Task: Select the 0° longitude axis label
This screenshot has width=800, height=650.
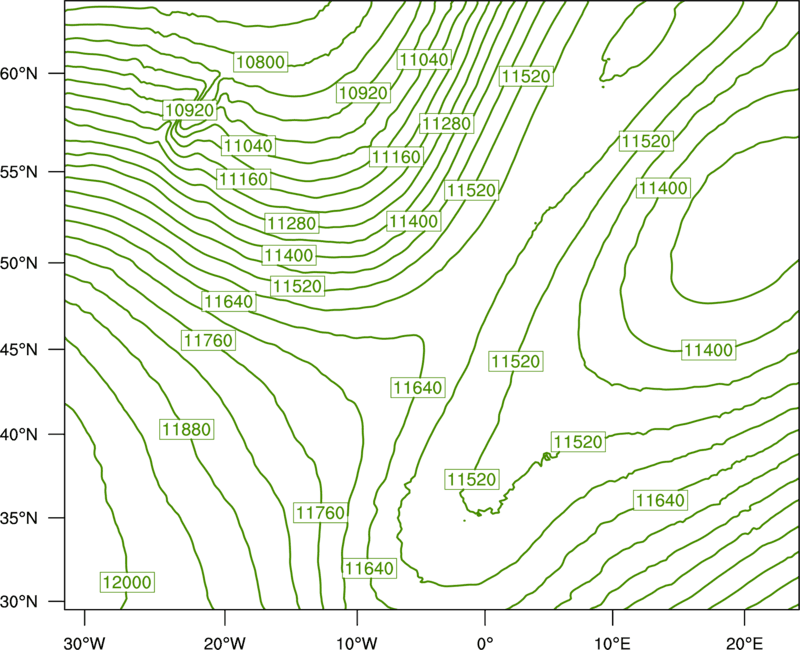Action: tap(485, 643)
